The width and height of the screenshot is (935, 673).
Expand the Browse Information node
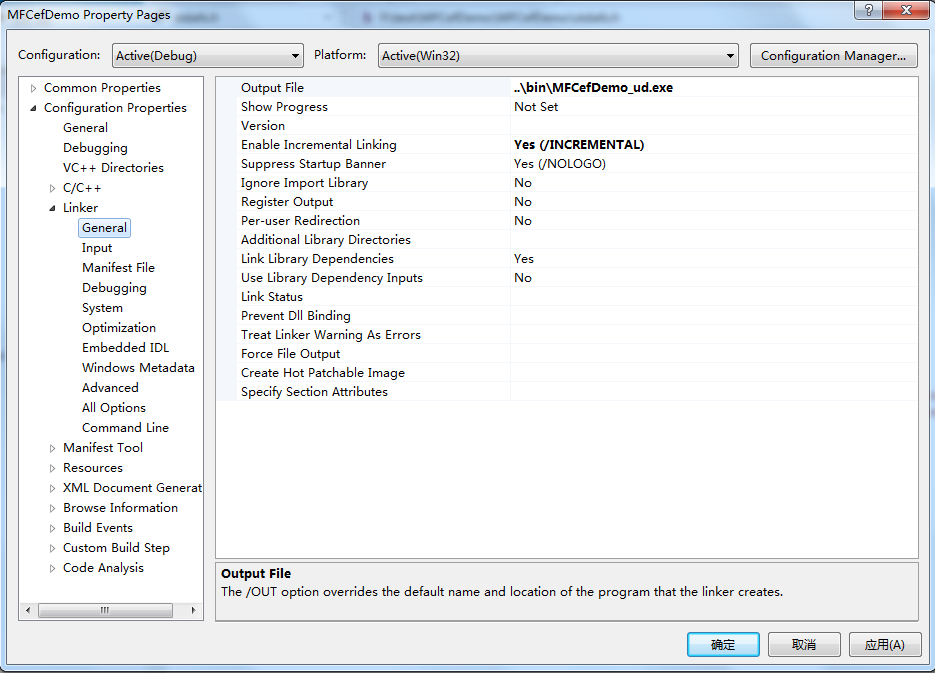(52, 508)
